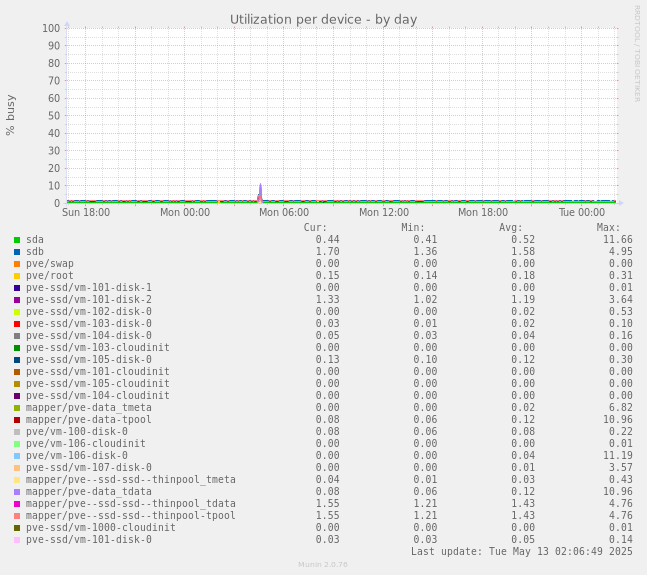Click the Min: column header

413,228
